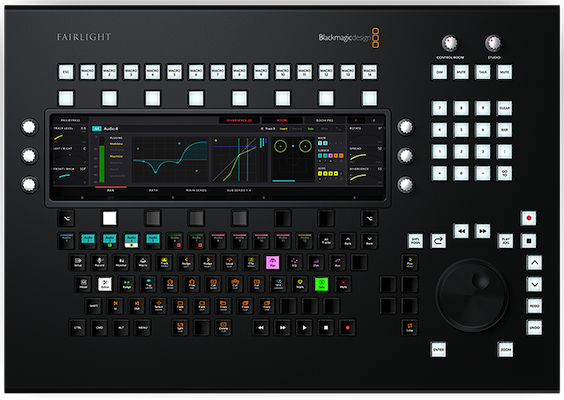Image resolution: width=564 pixels, height=400 pixels.
Task: Trigger the MACRO 1 key
Action: [87, 72]
